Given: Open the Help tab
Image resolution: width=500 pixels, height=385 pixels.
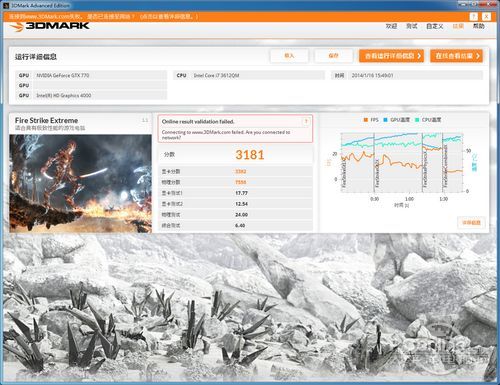Looking at the screenshot, I should click(479, 26).
